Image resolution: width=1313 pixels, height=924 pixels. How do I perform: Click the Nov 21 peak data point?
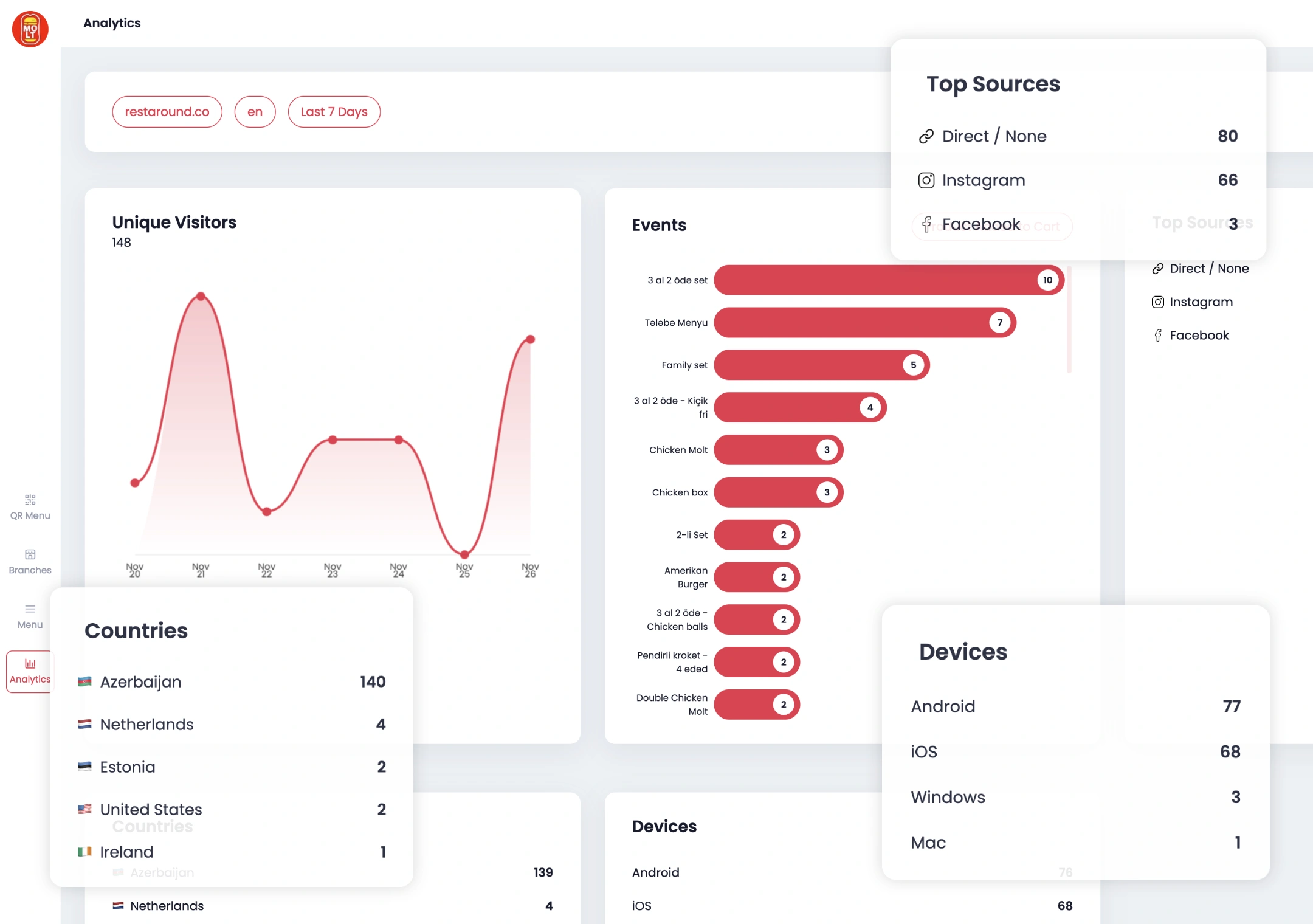201,297
